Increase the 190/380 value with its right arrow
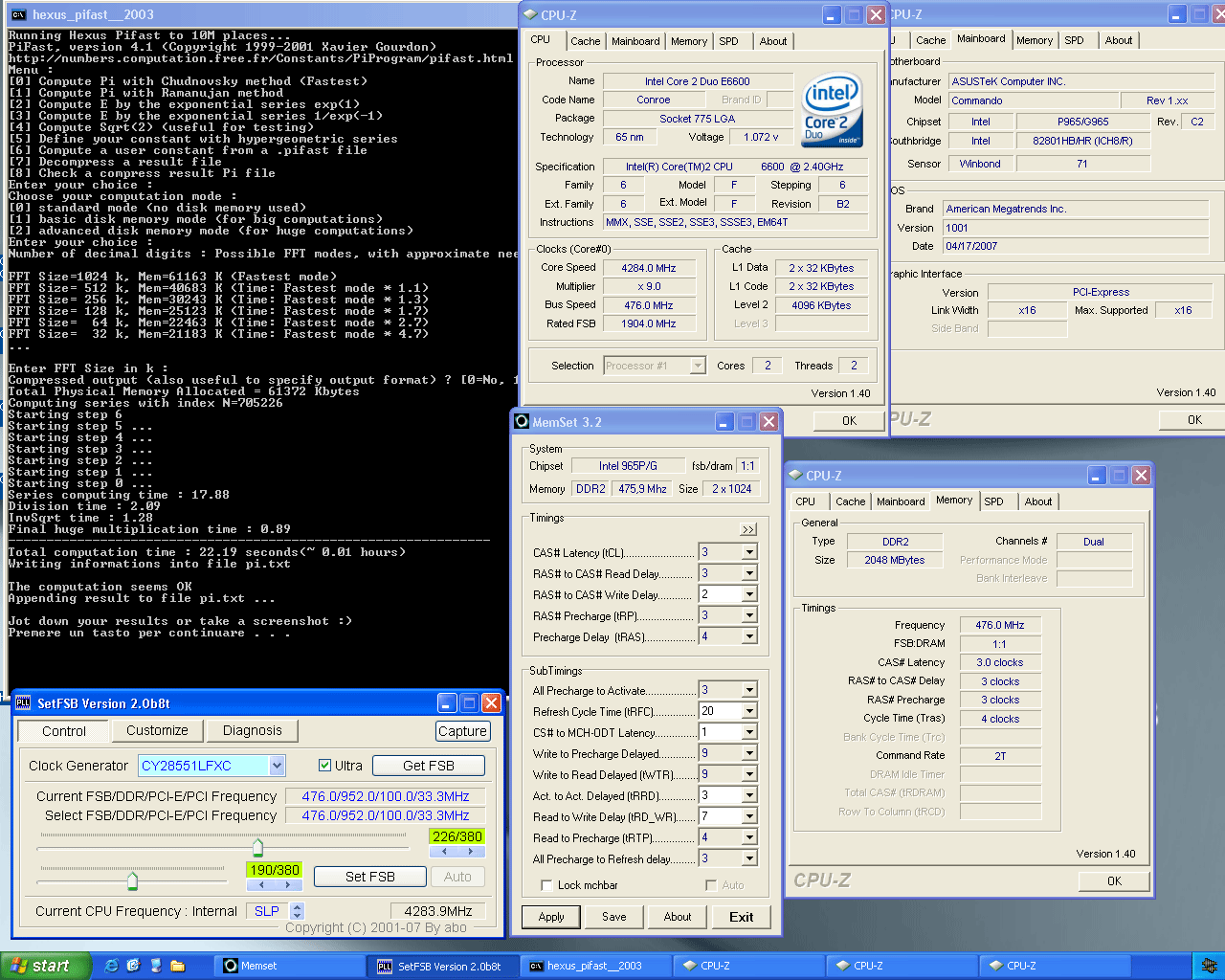The image size is (1225, 980). click(287, 884)
